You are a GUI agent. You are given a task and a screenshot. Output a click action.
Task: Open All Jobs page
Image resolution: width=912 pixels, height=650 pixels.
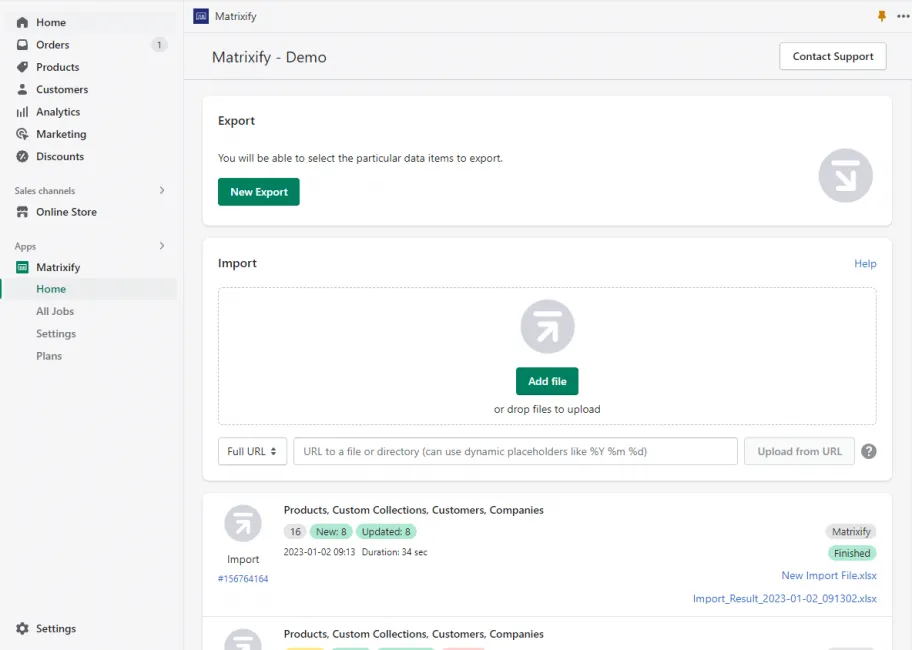55,311
